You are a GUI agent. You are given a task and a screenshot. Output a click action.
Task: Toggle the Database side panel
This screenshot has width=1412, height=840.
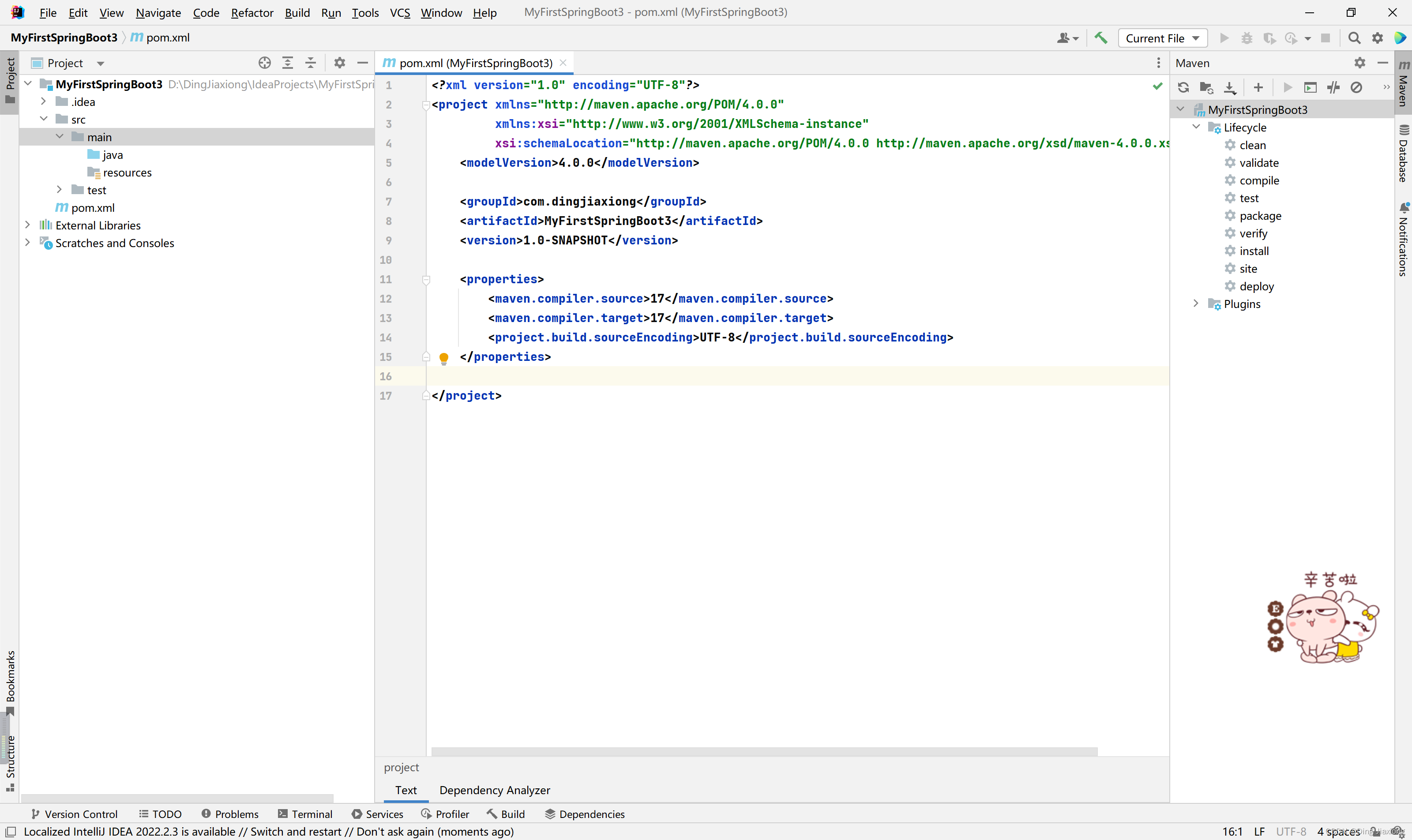[1404, 154]
